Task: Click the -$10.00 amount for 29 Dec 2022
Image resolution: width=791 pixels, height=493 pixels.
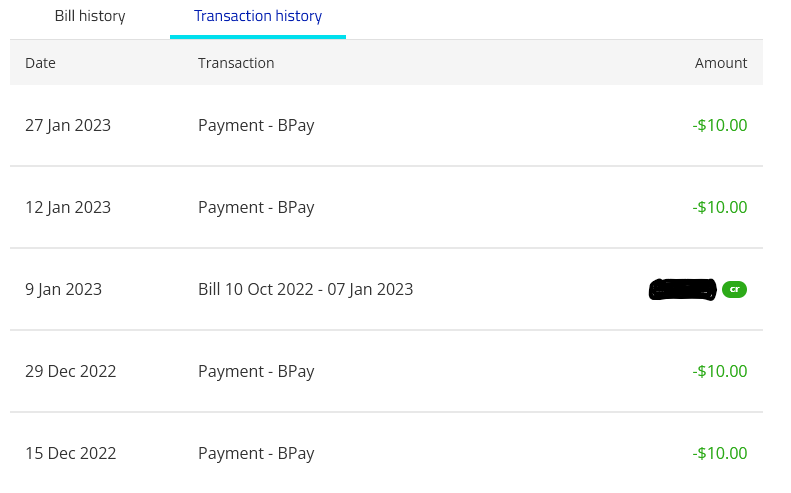Action: (x=719, y=371)
